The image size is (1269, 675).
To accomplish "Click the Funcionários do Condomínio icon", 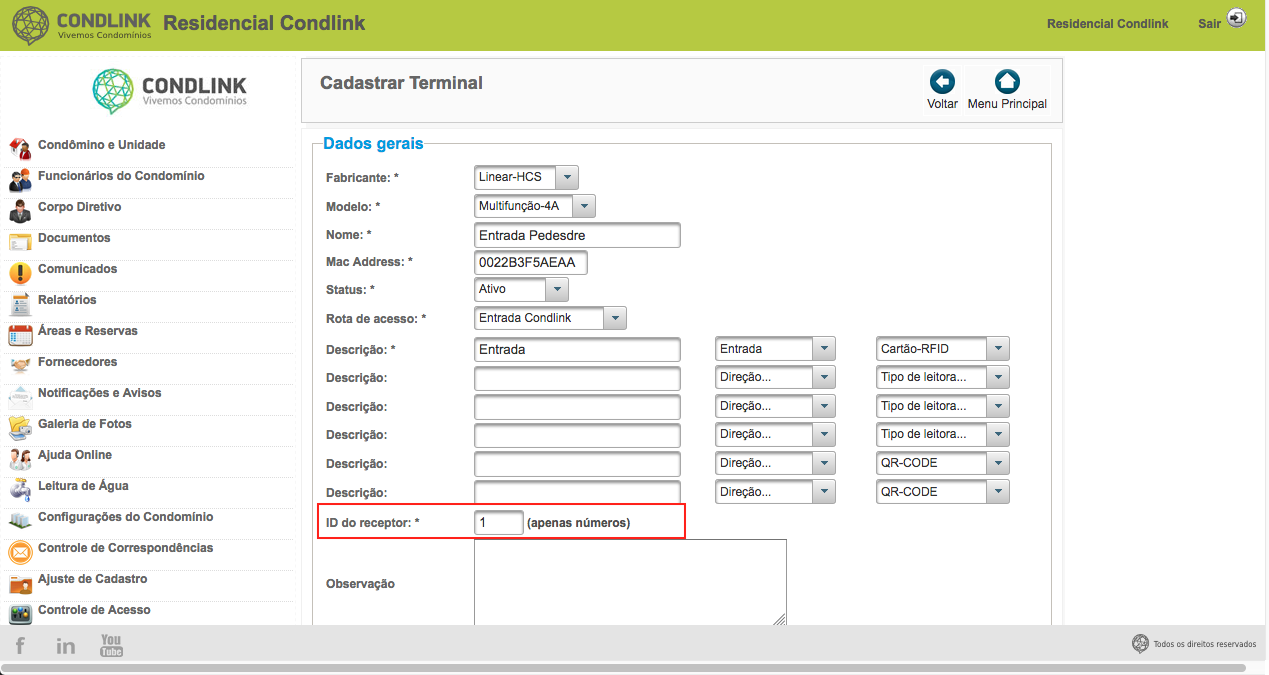I will [20, 180].
